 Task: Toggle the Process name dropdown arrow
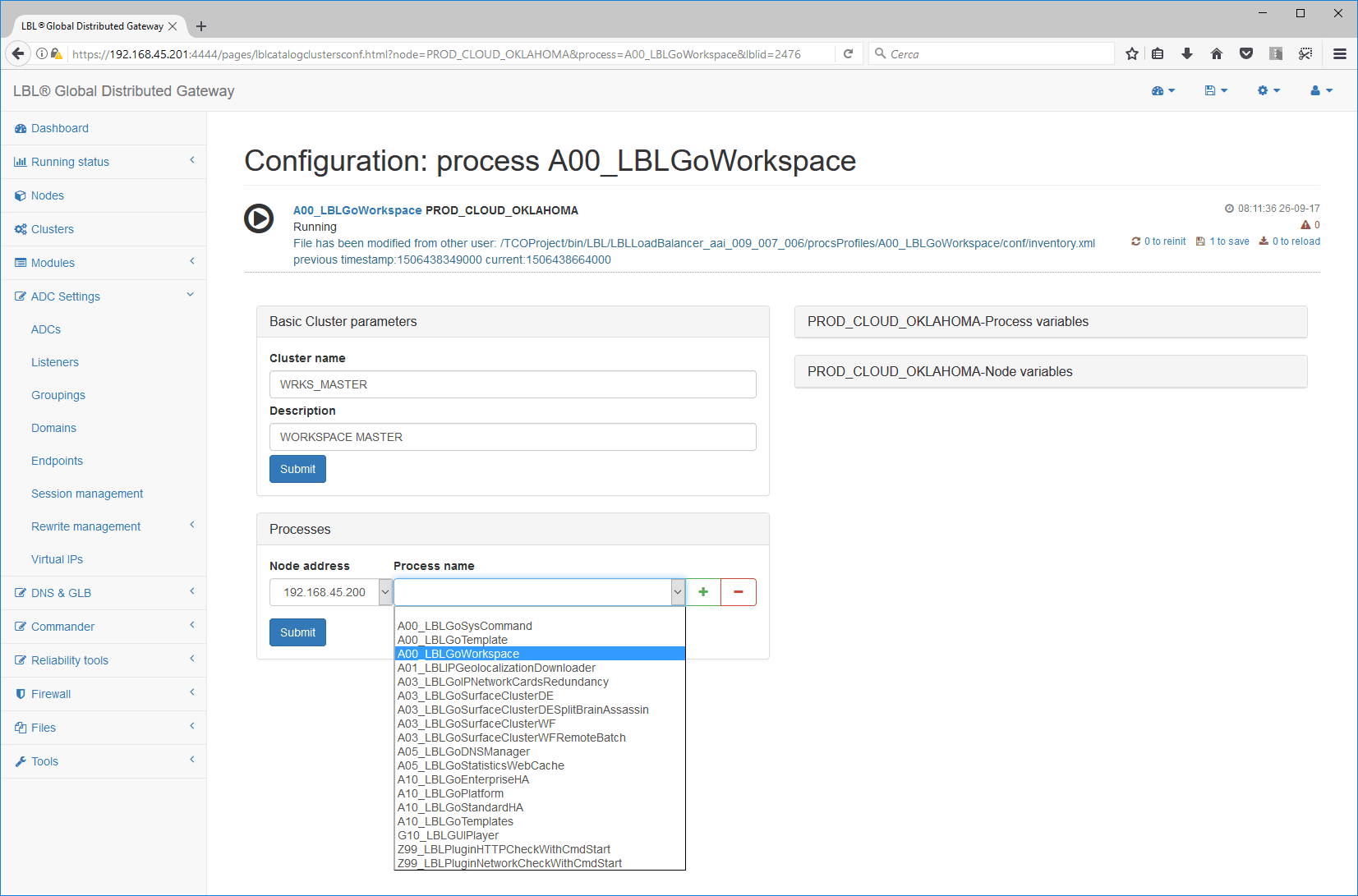[678, 592]
